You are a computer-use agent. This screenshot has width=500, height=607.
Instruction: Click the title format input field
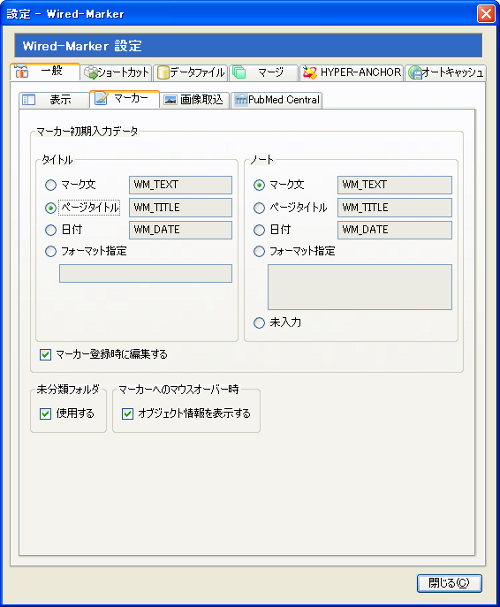[146, 273]
